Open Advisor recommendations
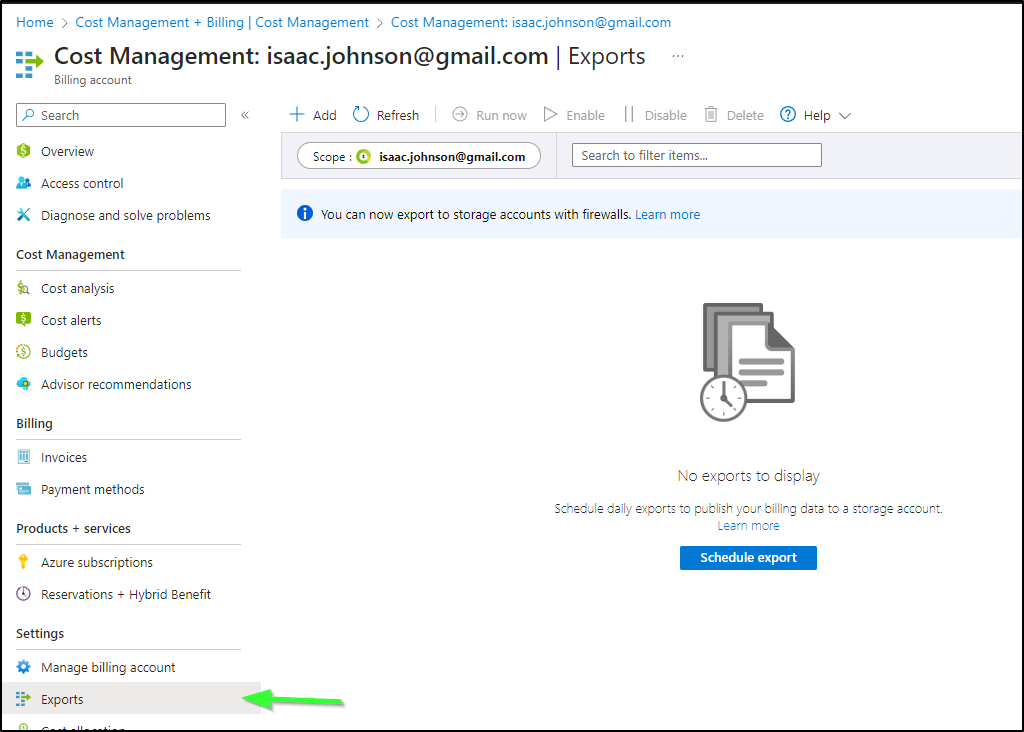 (116, 384)
